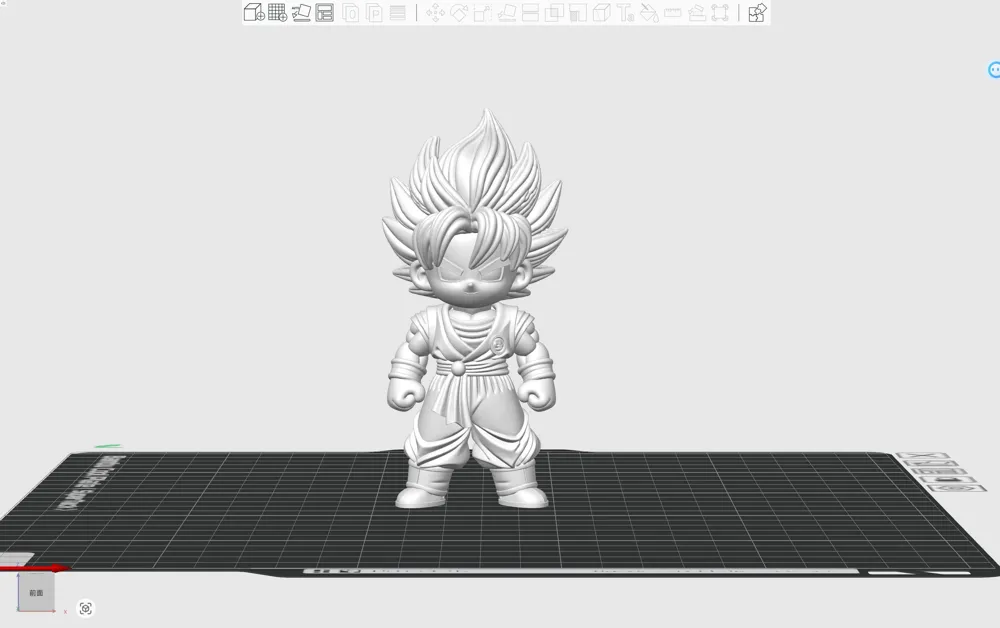Select the Text shape tool
The image size is (1000, 628).
coord(625,12)
